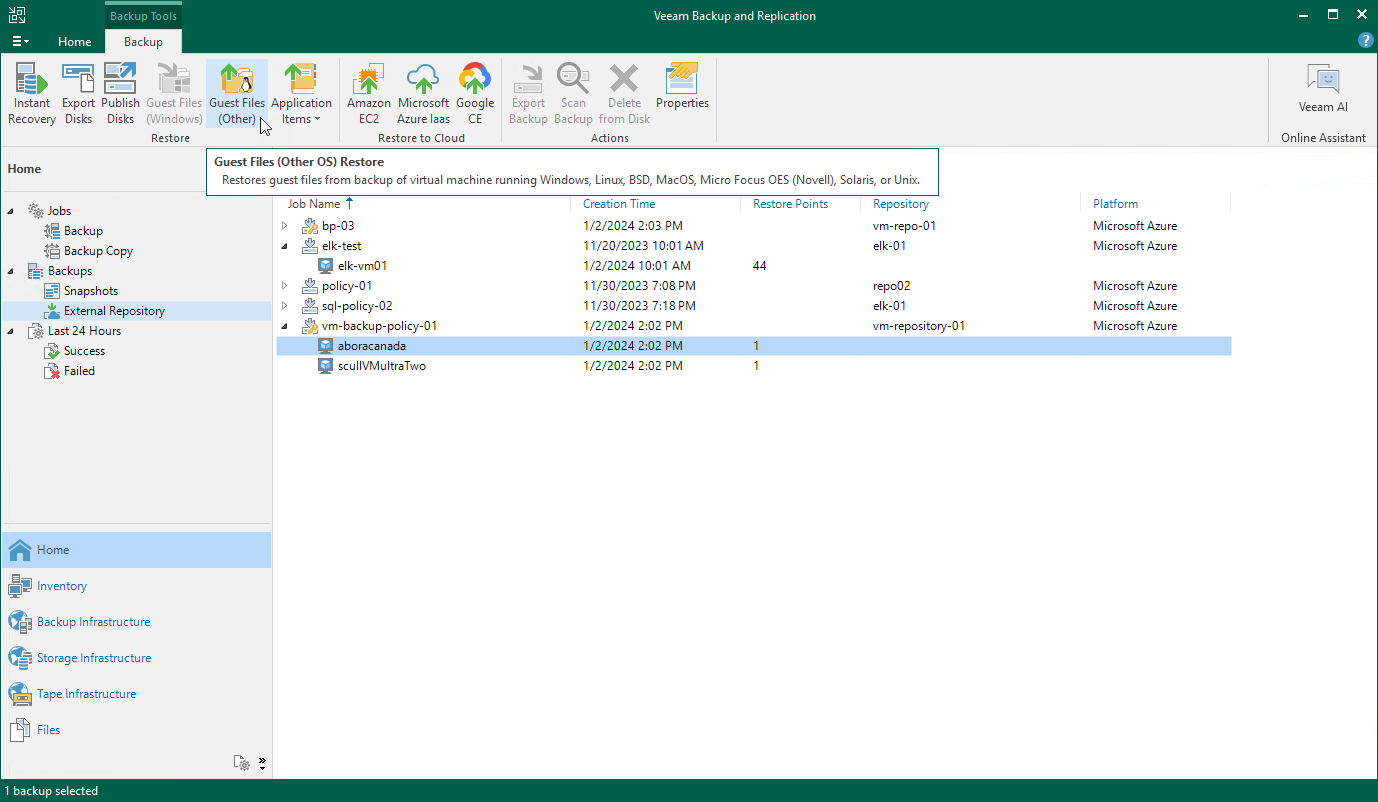Image resolution: width=1378 pixels, height=802 pixels.
Task: Open the Home navigation view
Action: (x=136, y=550)
